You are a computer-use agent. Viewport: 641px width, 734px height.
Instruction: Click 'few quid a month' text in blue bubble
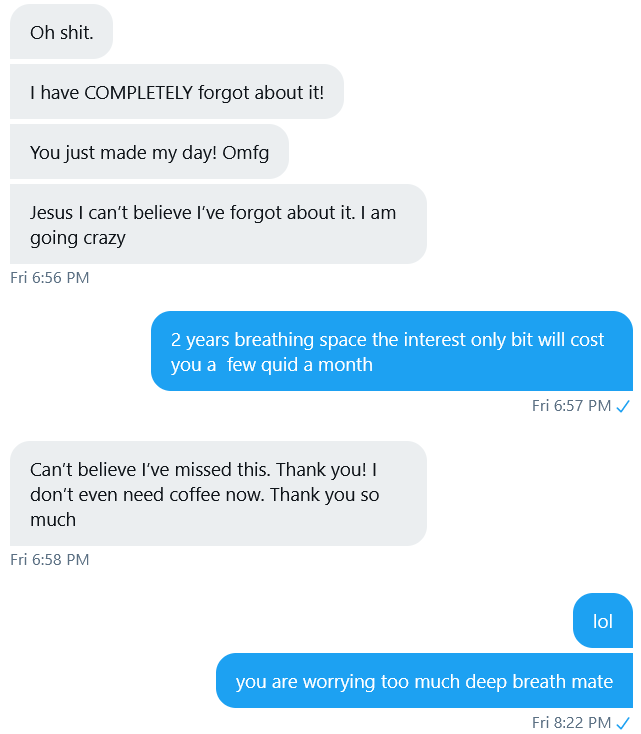coord(300,365)
